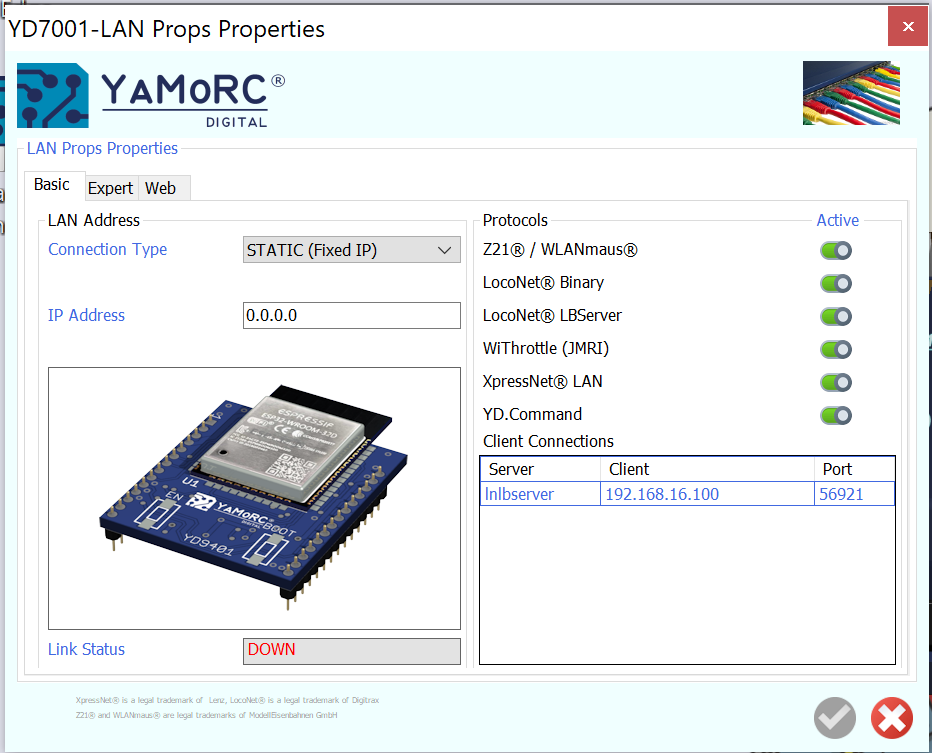This screenshot has height=753, width=932.
Task: Open the Connection Type dropdown
Action: [x=351, y=250]
